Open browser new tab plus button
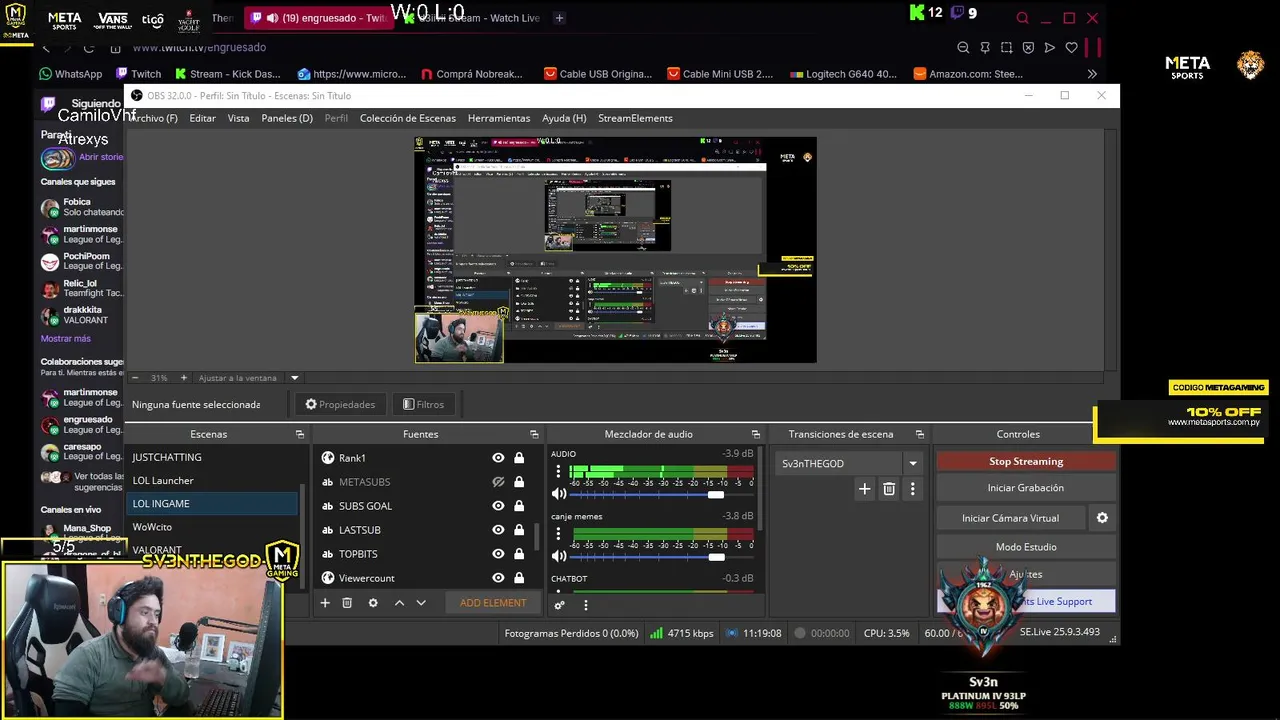 pos(559,18)
